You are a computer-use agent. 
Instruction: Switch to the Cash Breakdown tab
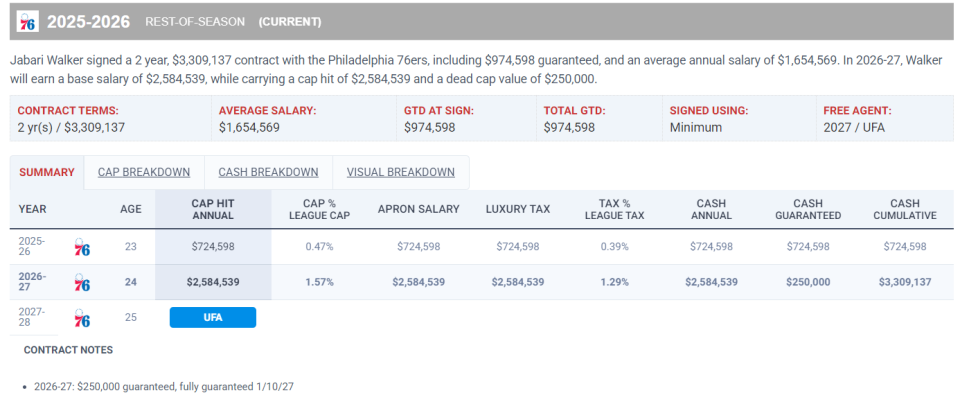(x=268, y=172)
